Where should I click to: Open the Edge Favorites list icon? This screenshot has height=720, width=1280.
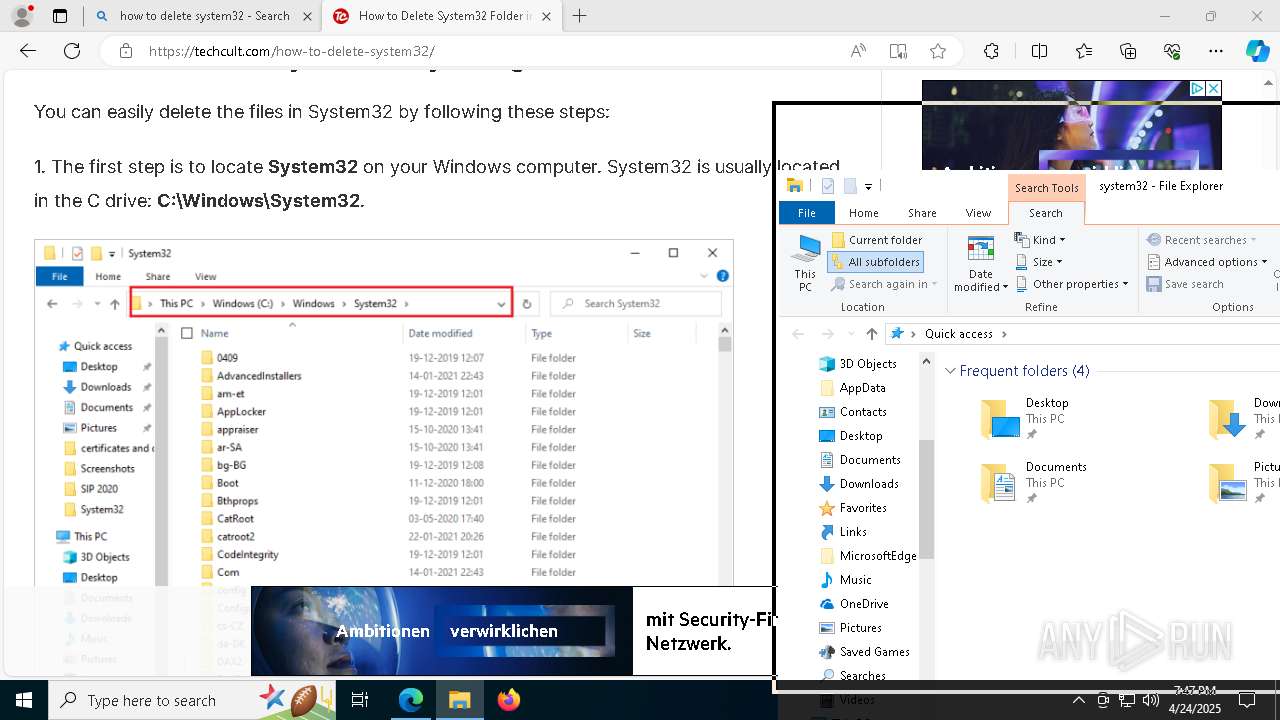coord(1084,51)
